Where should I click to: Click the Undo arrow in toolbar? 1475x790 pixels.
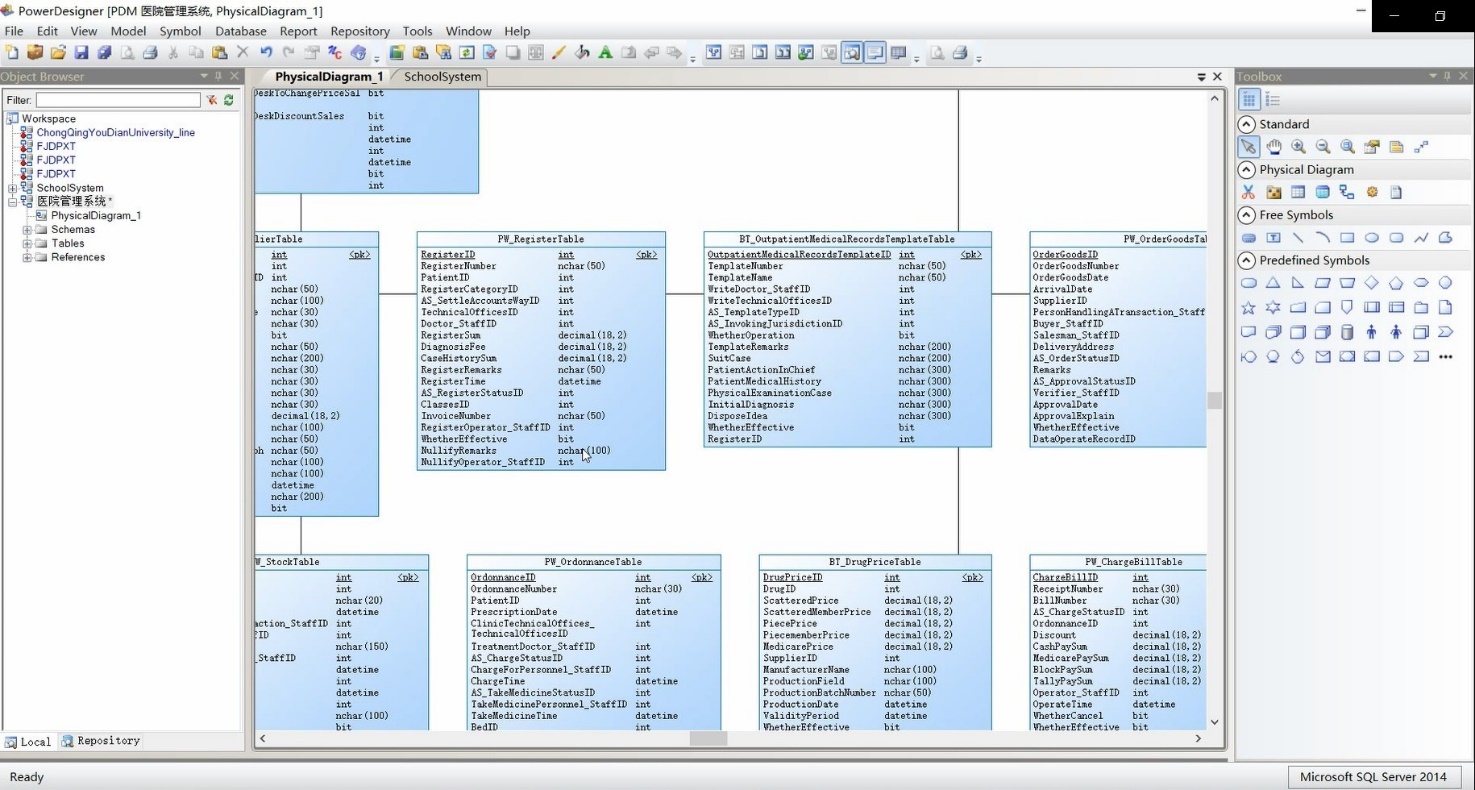pyautogui.click(x=266, y=53)
